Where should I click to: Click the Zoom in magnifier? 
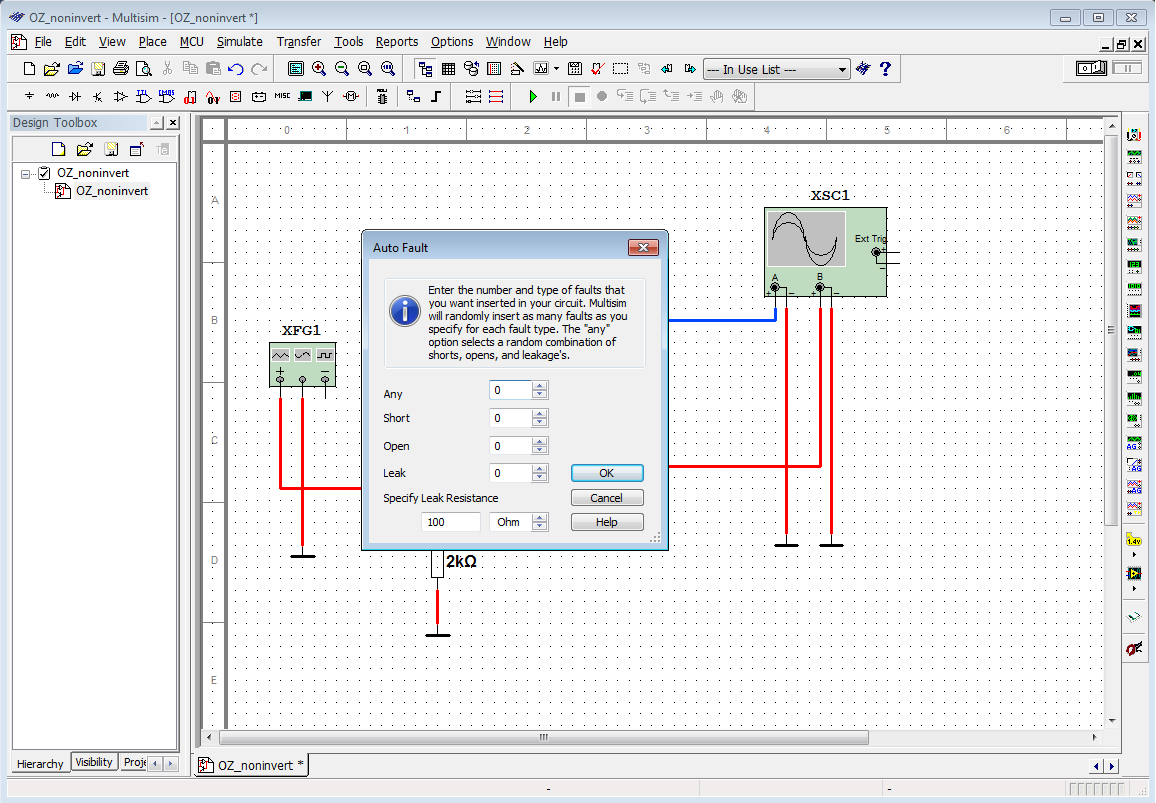tap(318, 69)
